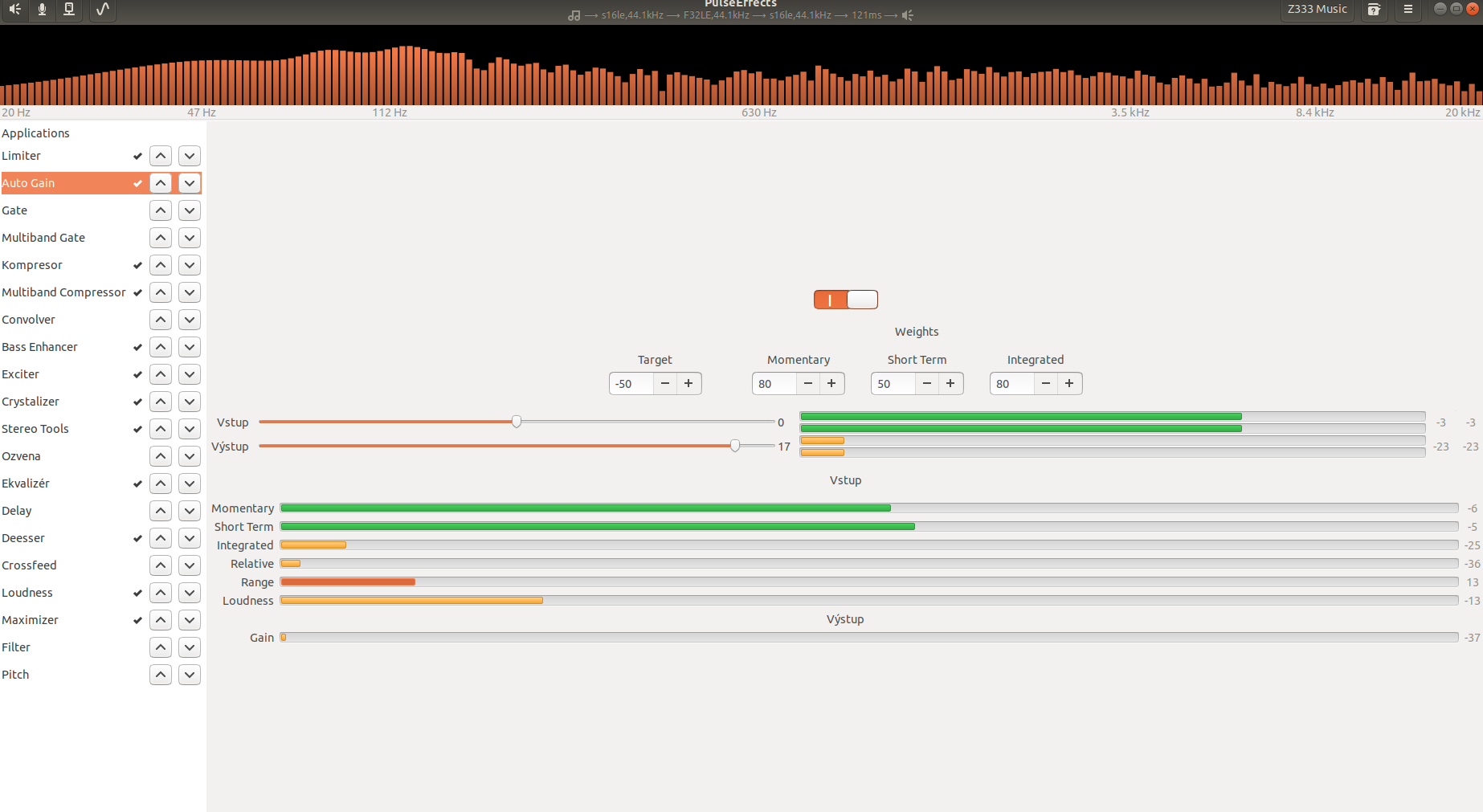Move Convolver plugin down
The height and width of the screenshot is (812, 1483).
pos(190,320)
